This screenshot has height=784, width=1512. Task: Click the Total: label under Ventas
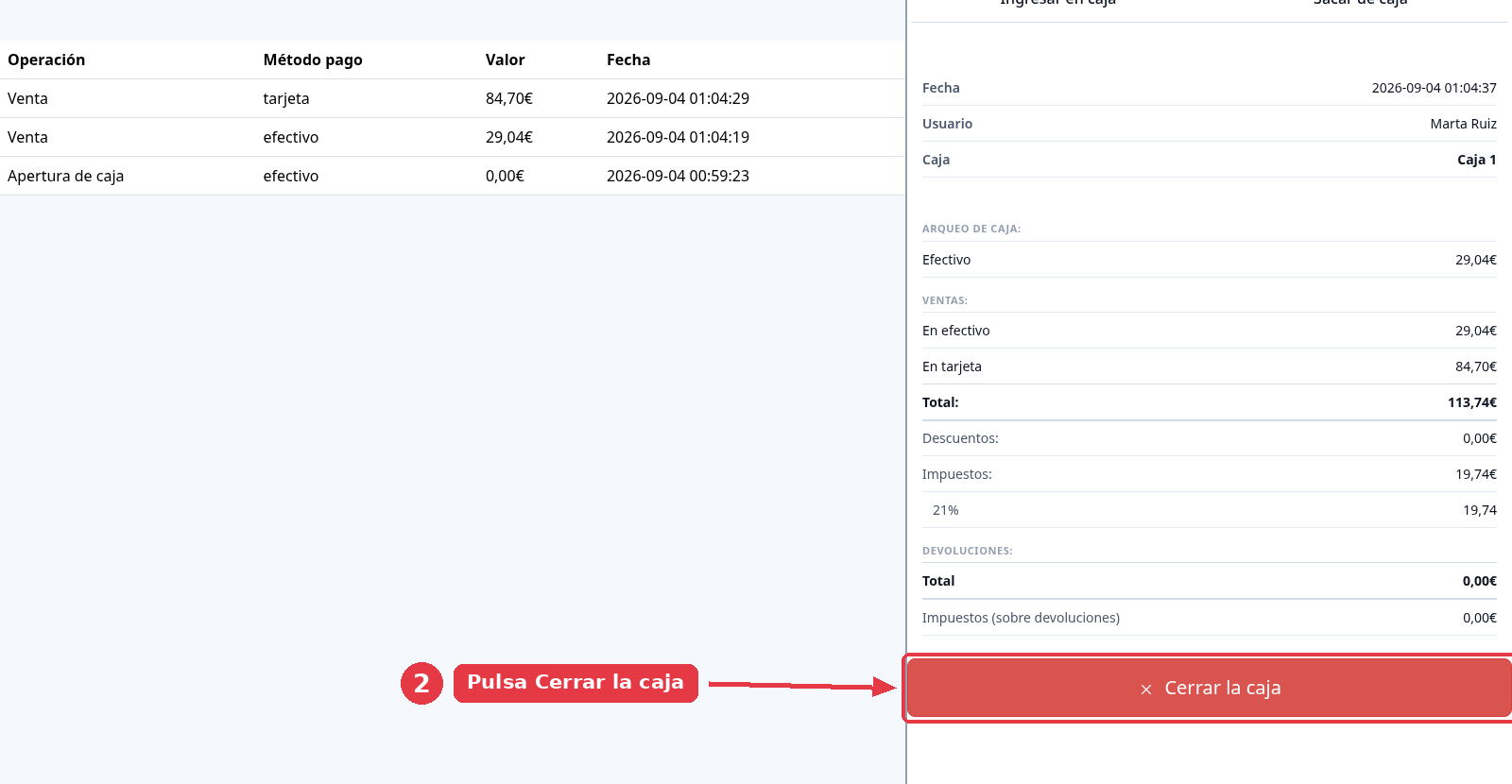point(940,402)
